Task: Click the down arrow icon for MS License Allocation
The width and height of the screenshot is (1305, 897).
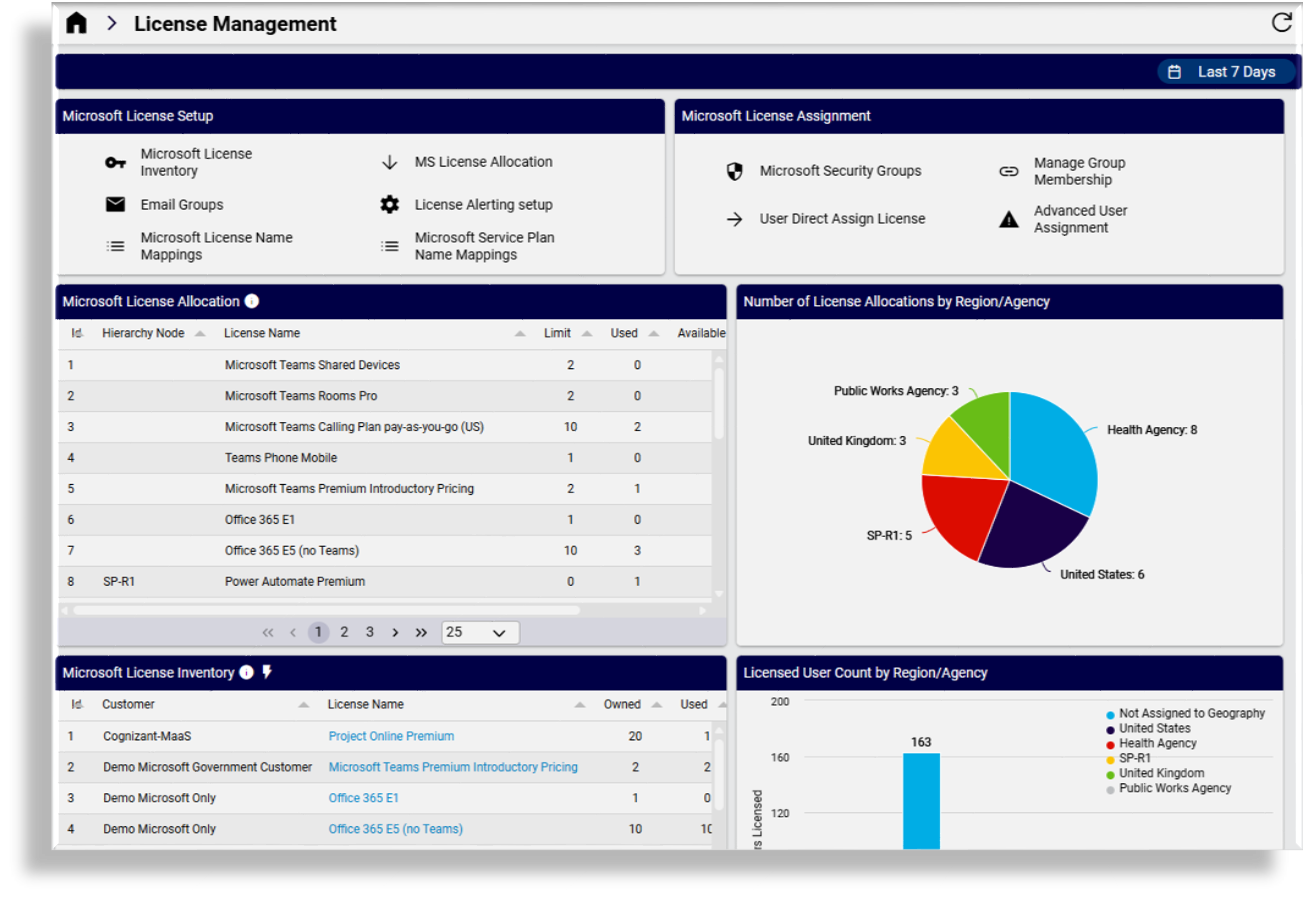Action: coord(390,162)
